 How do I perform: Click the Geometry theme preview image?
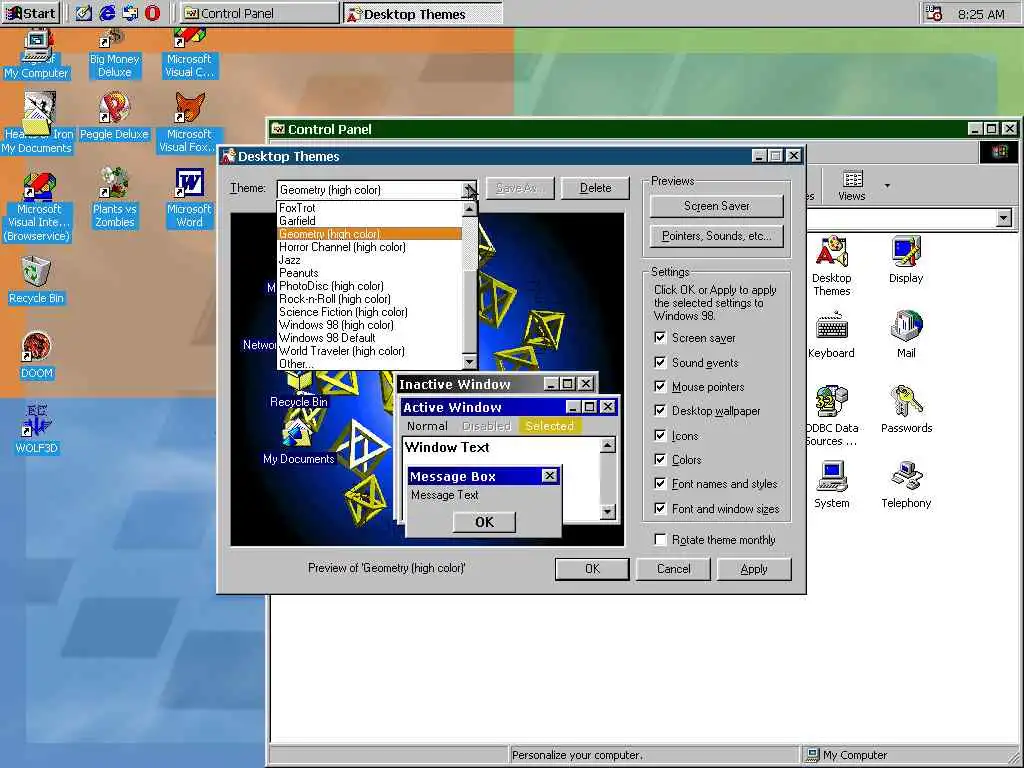coord(427,379)
